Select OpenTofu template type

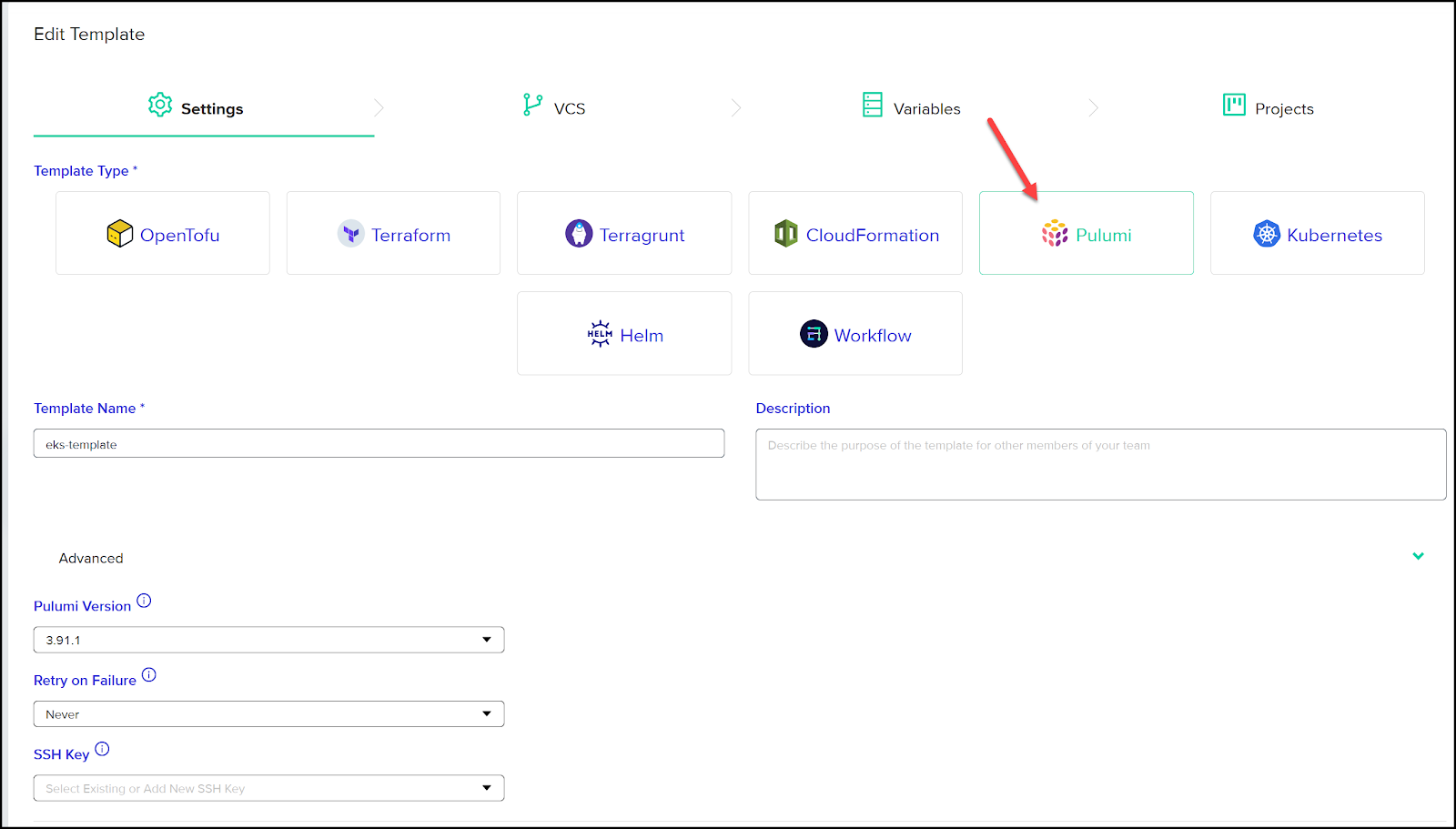coord(163,233)
